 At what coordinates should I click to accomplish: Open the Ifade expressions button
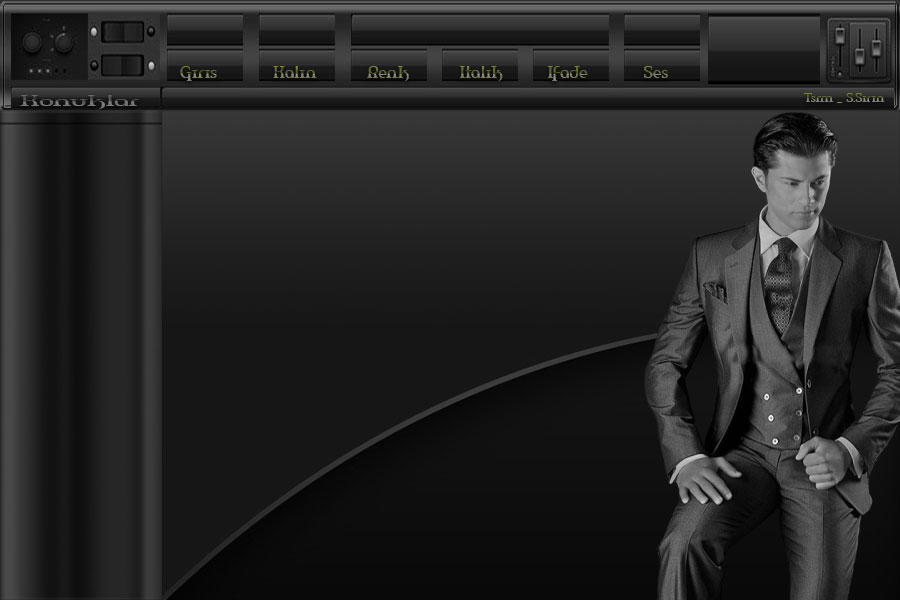click(570, 72)
